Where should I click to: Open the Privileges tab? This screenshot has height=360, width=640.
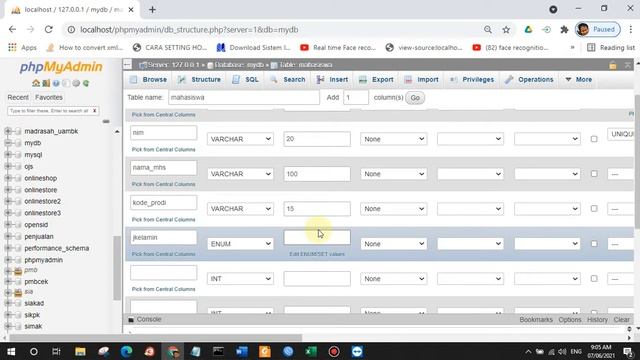pyautogui.click(x=472, y=79)
